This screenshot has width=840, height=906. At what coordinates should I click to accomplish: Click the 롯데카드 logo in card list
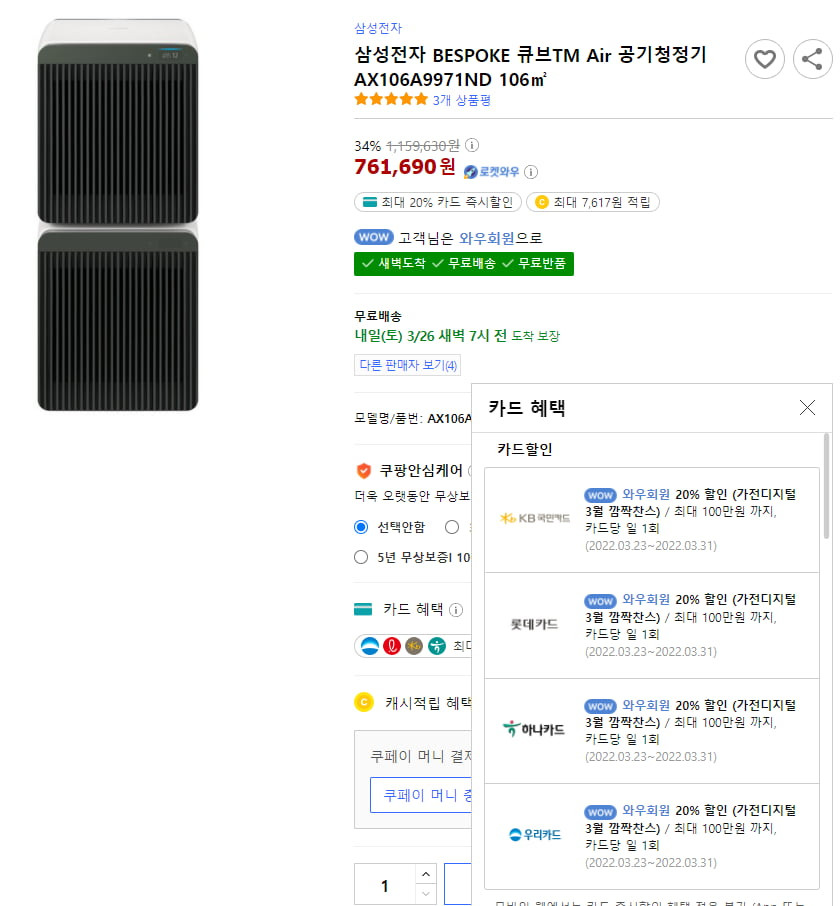(534, 624)
